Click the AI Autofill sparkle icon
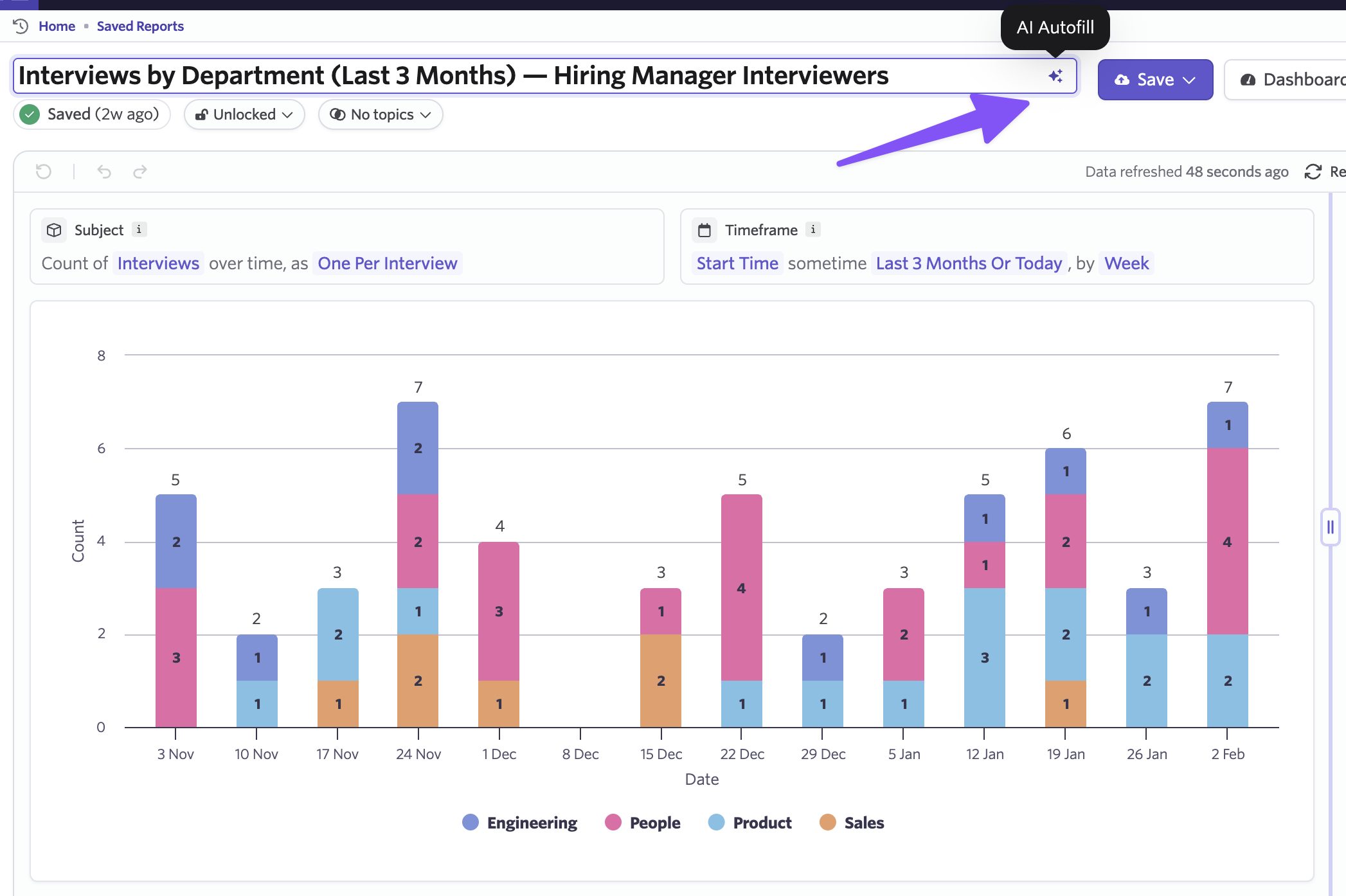The width and height of the screenshot is (1346, 896). click(x=1055, y=76)
